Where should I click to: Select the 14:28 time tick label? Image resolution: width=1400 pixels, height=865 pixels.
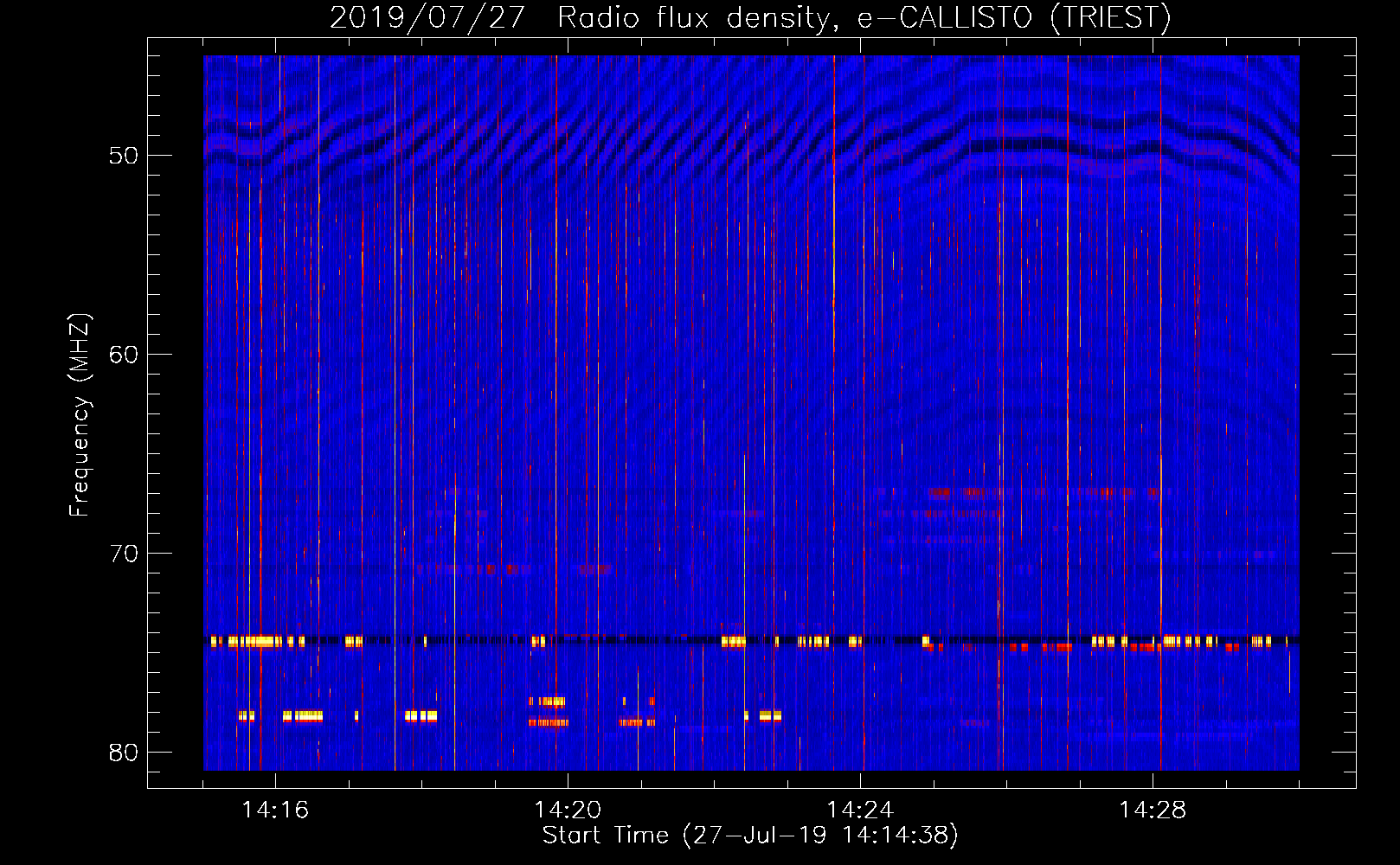coord(1153,810)
